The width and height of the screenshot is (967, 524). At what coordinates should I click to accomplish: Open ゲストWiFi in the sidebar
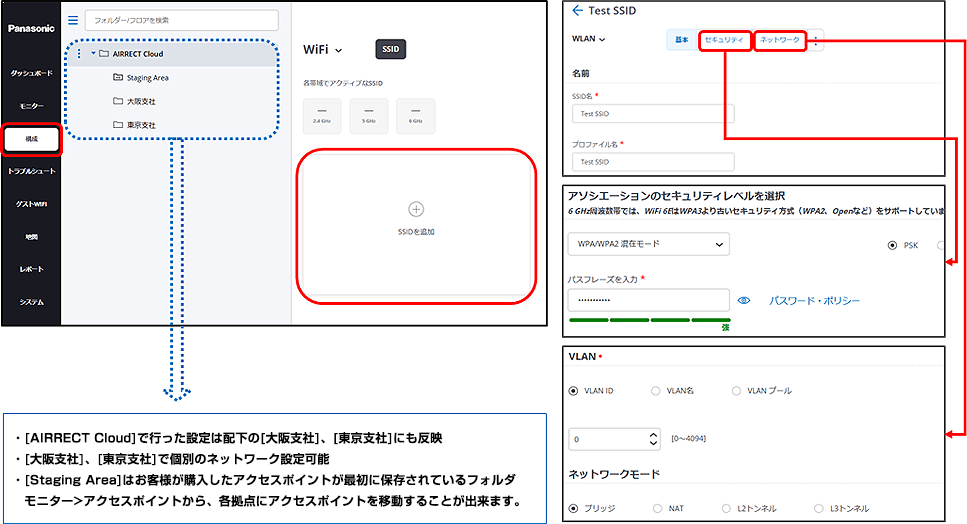(31, 204)
